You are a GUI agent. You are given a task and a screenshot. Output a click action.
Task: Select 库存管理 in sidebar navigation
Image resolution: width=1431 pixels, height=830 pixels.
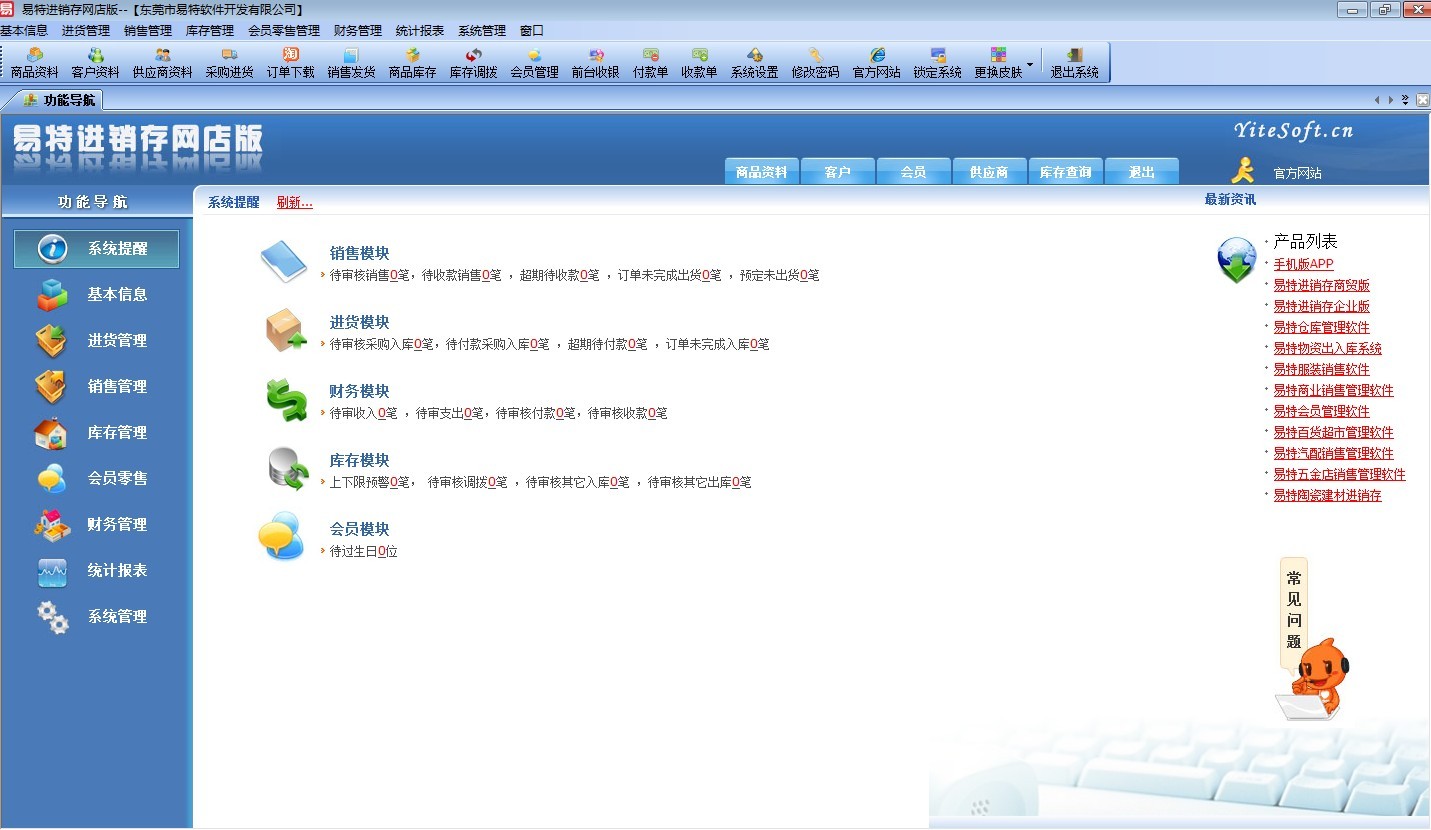coord(96,433)
